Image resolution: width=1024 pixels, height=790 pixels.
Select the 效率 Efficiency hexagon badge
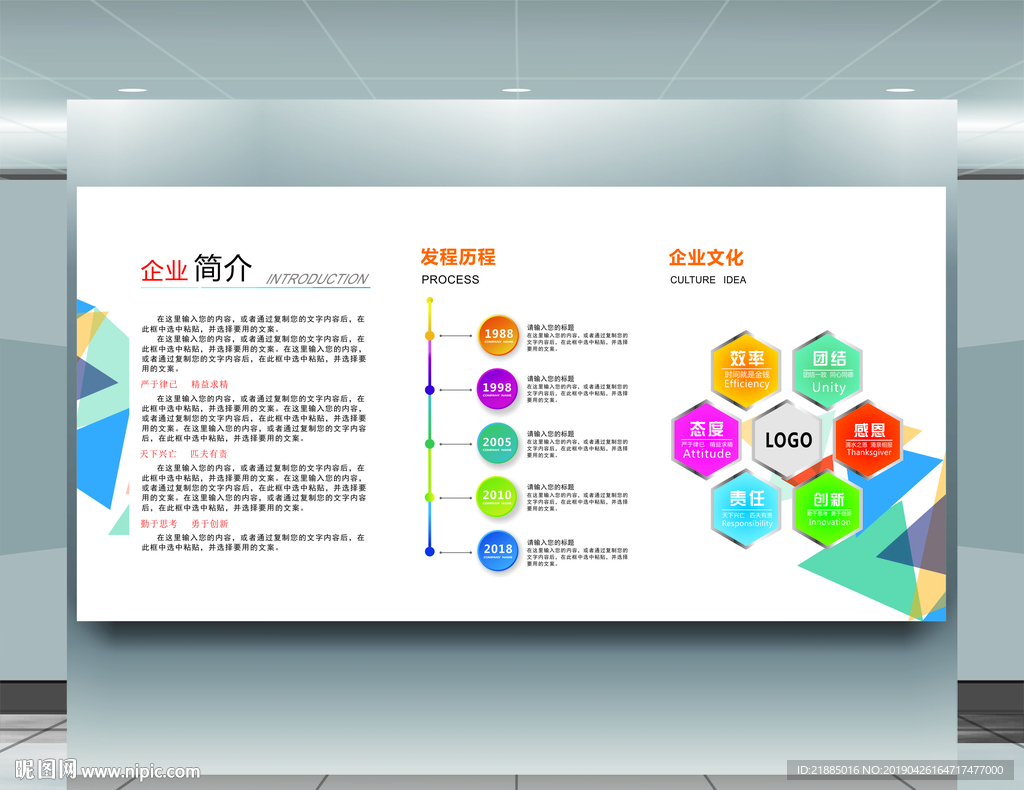[745, 367]
